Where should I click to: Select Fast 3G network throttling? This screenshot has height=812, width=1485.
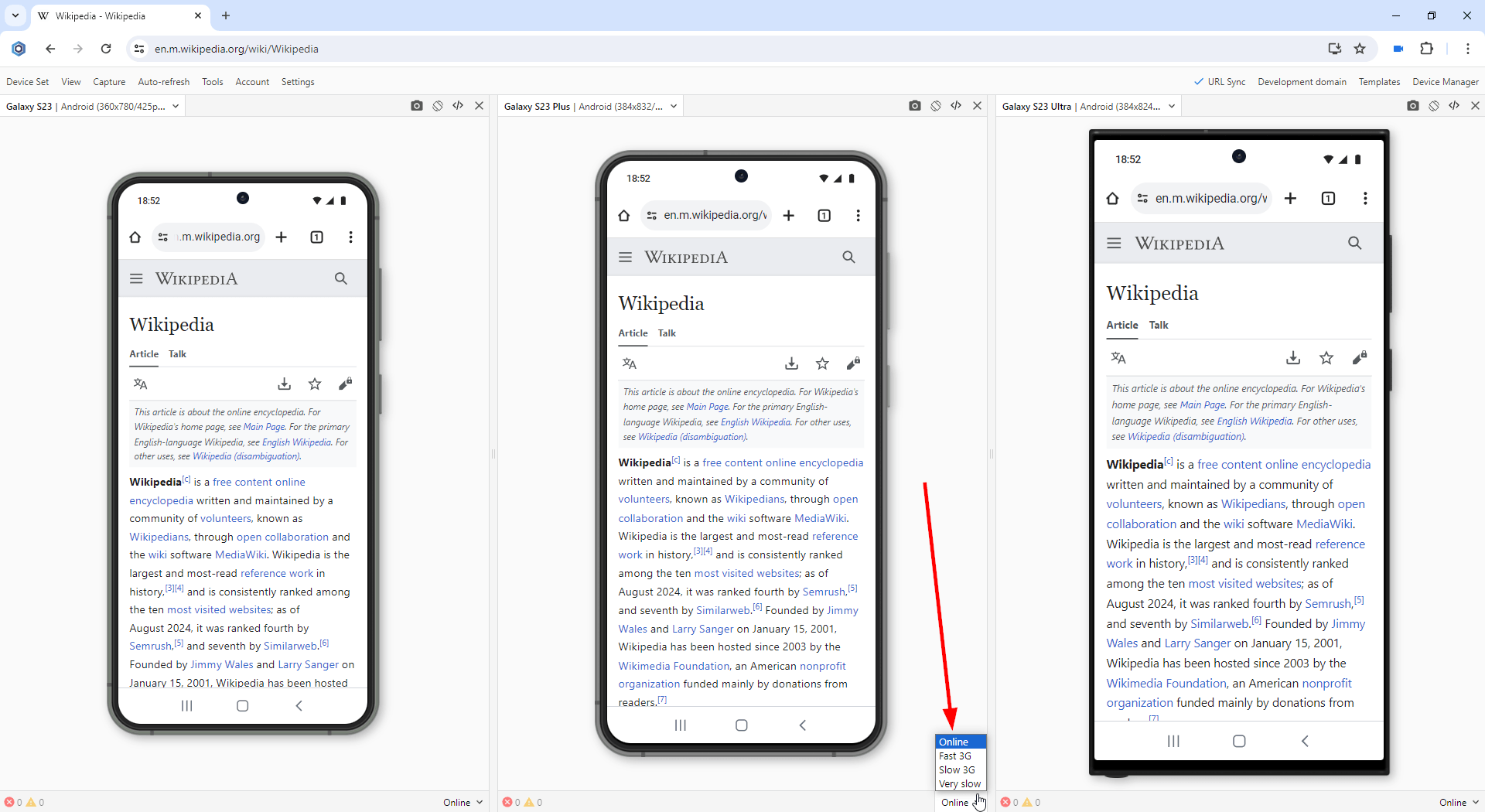[955, 756]
